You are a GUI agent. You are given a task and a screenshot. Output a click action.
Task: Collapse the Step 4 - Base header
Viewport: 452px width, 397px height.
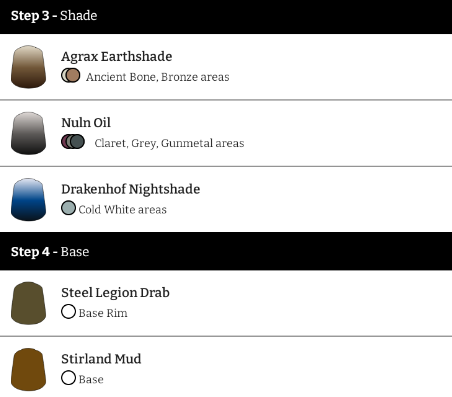point(226,251)
